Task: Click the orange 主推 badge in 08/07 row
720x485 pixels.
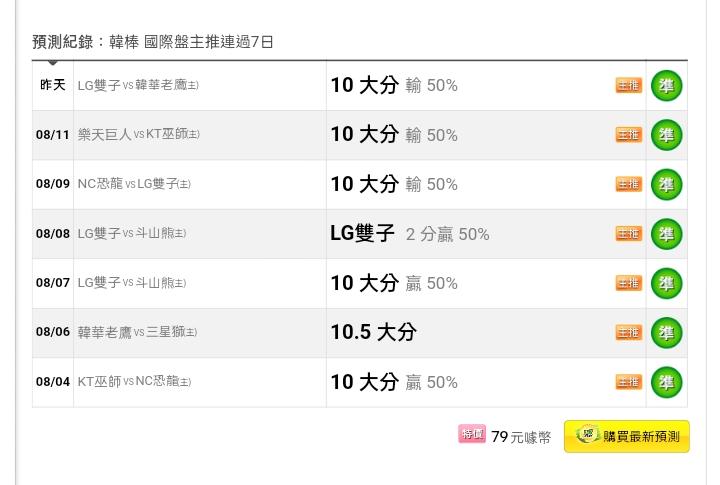Action: click(x=629, y=283)
